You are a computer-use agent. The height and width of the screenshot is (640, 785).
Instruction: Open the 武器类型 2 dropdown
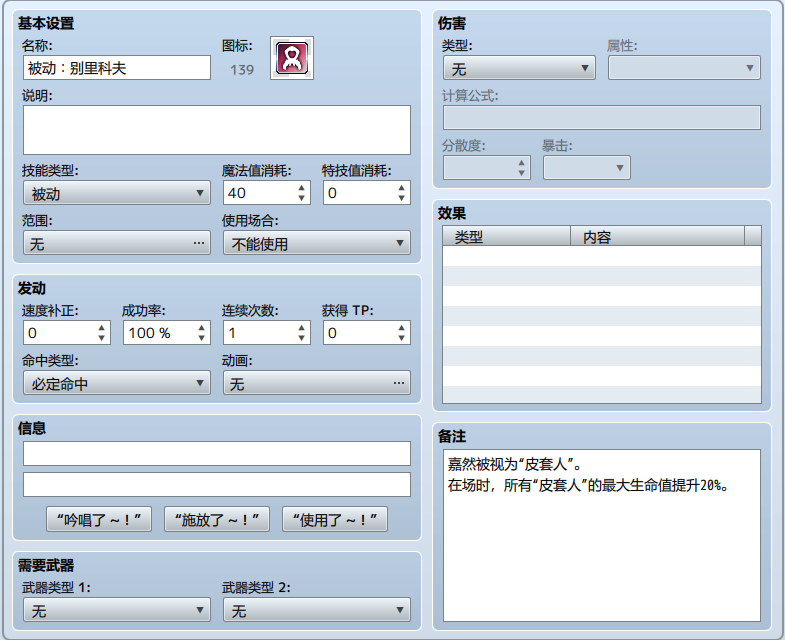(x=317, y=610)
